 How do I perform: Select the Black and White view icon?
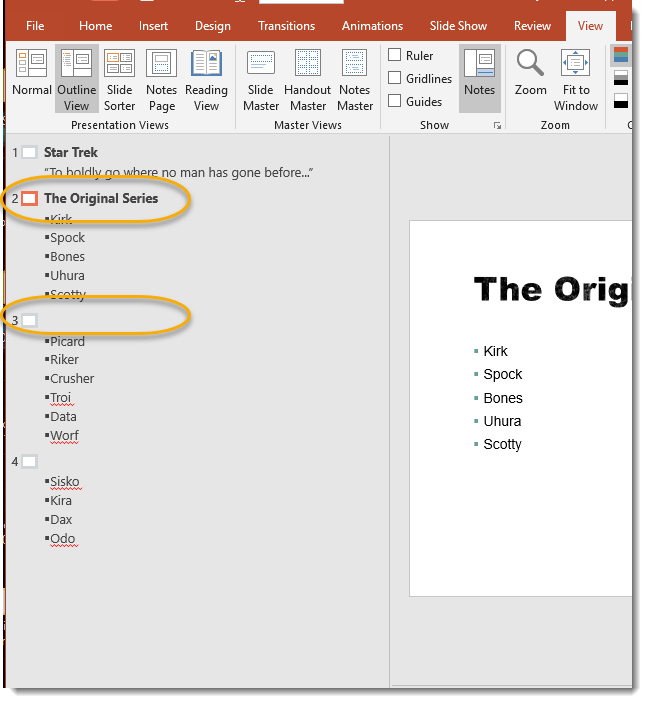(621, 101)
